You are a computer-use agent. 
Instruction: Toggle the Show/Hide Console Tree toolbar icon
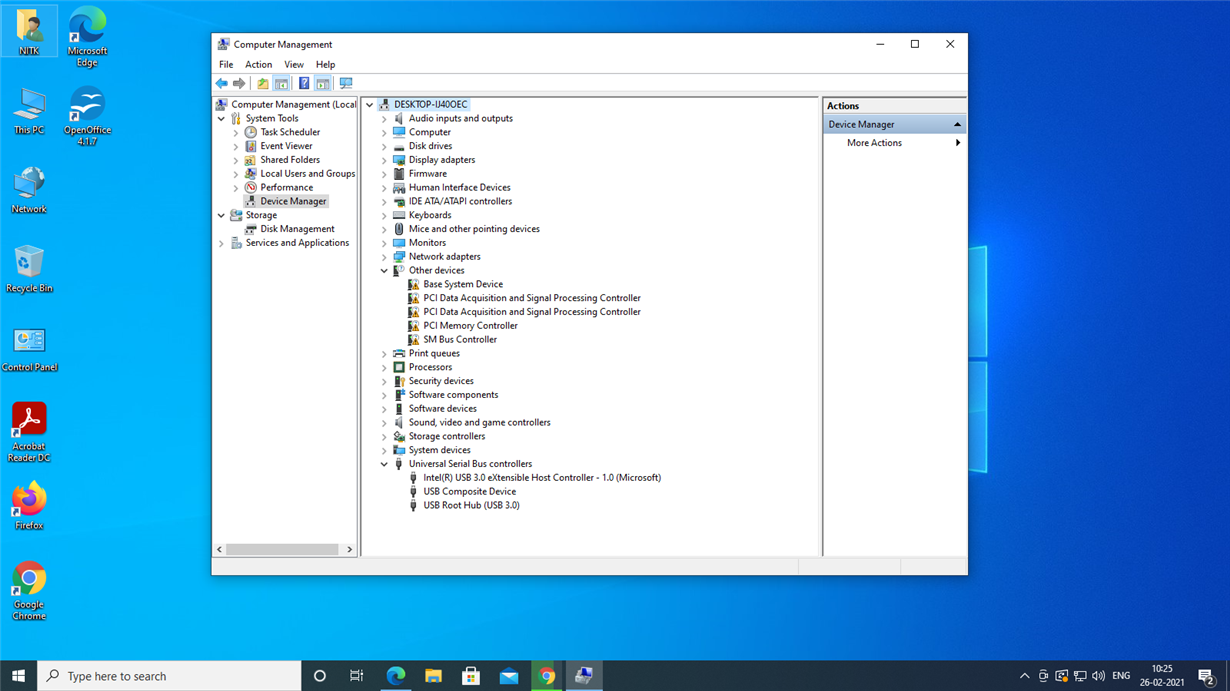tap(282, 84)
